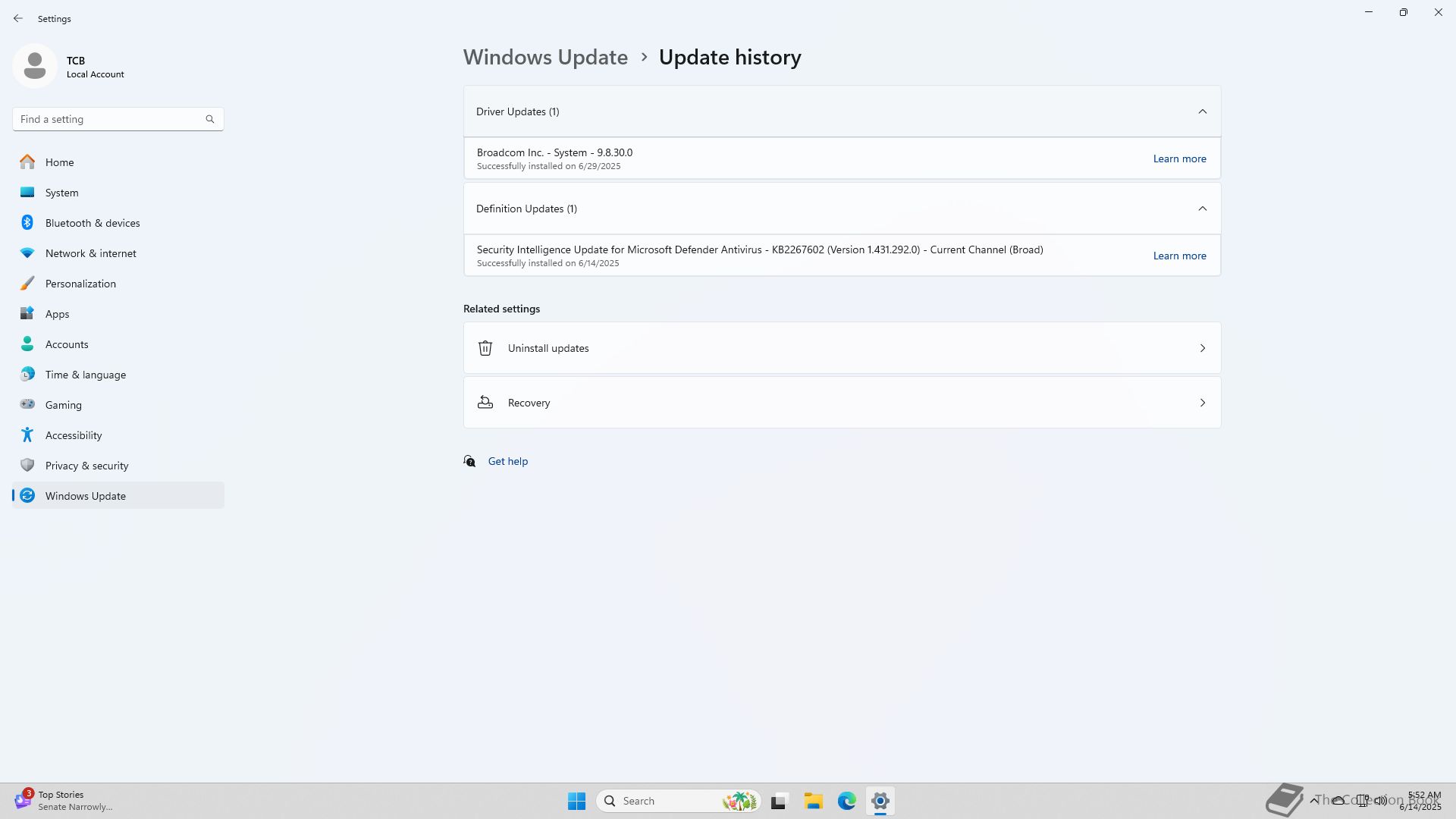Open the Accessibility settings page
Screen dimensions: 1456x819
tap(73, 435)
